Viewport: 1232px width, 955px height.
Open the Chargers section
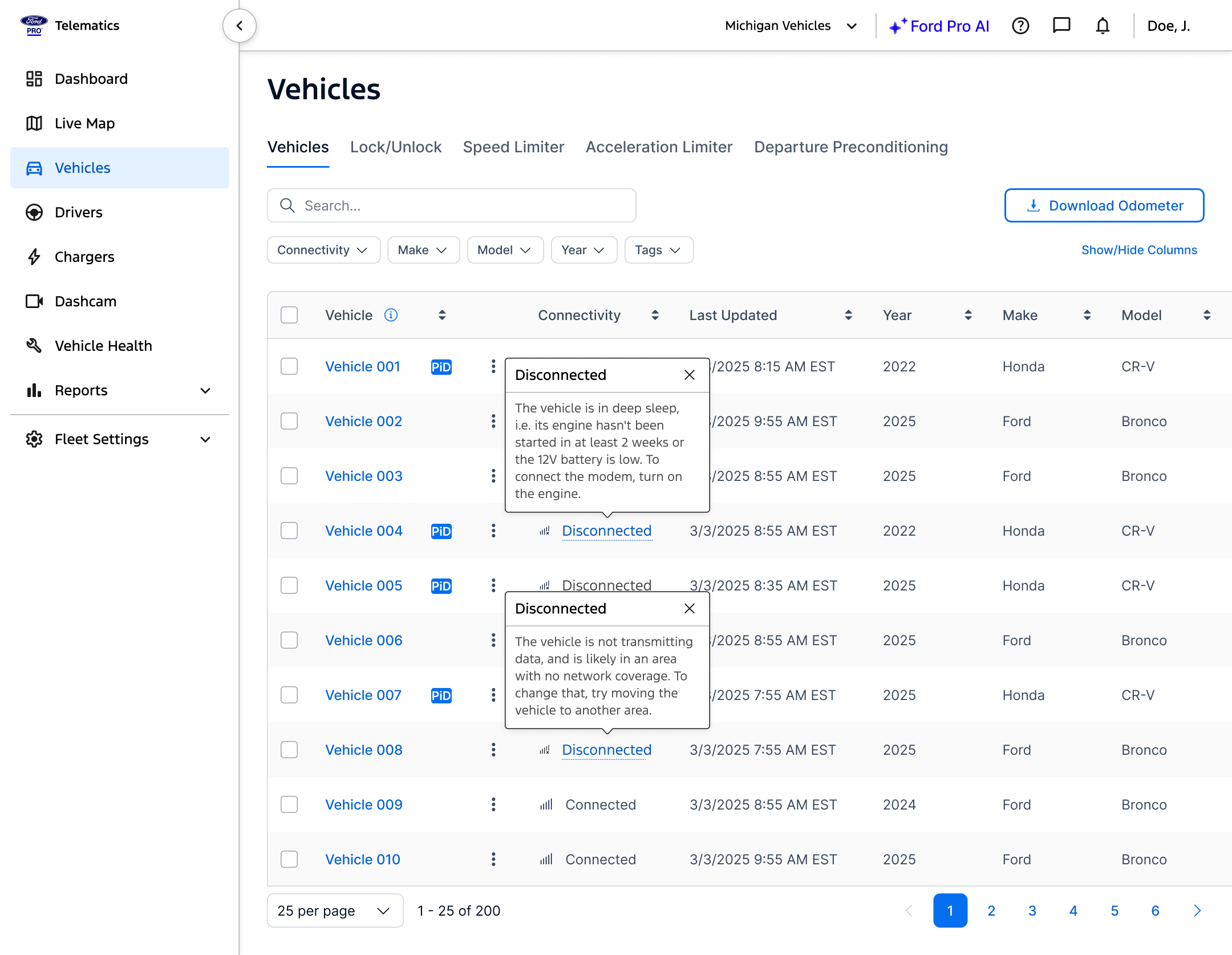pyautogui.click(x=84, y=257)
